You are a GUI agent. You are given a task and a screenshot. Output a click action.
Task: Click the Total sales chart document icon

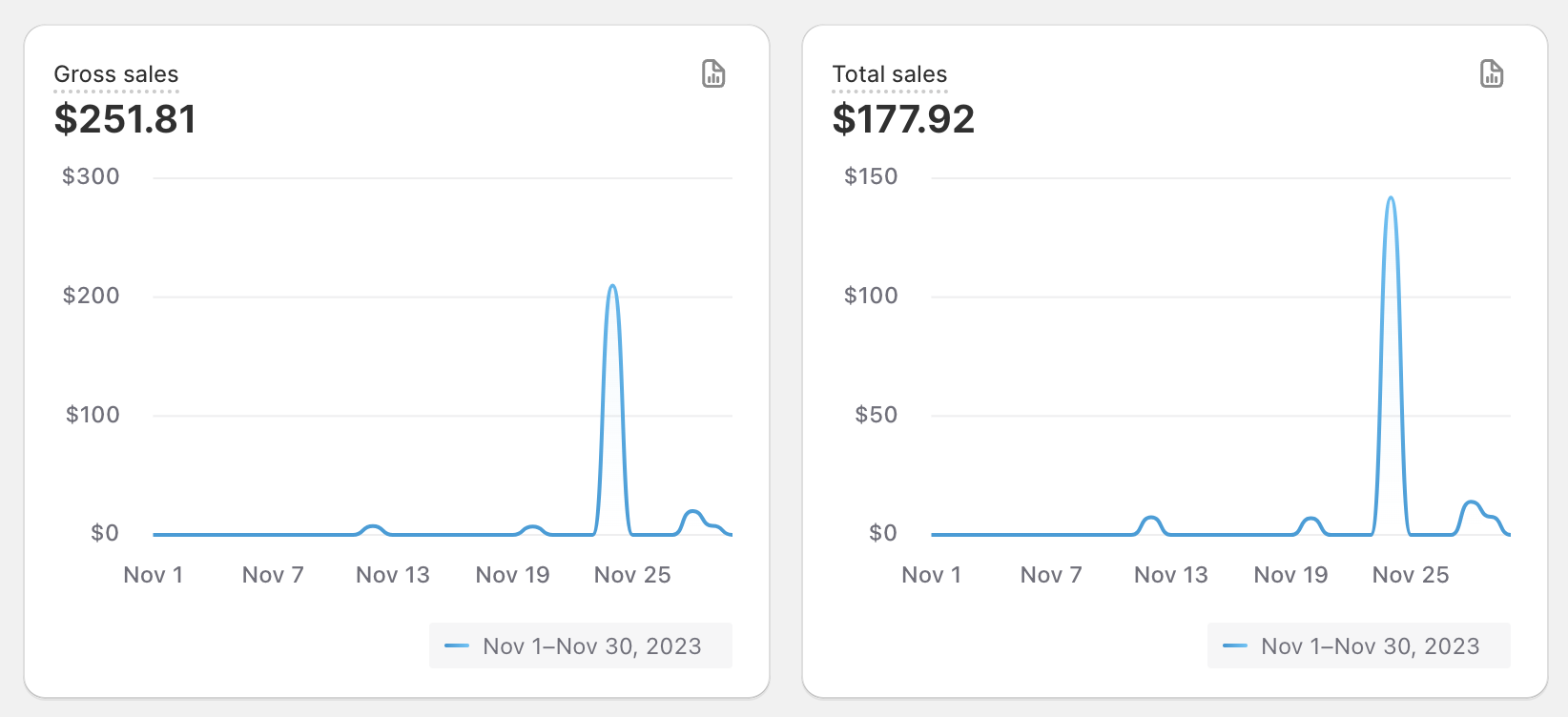[x=1492, y=73]
